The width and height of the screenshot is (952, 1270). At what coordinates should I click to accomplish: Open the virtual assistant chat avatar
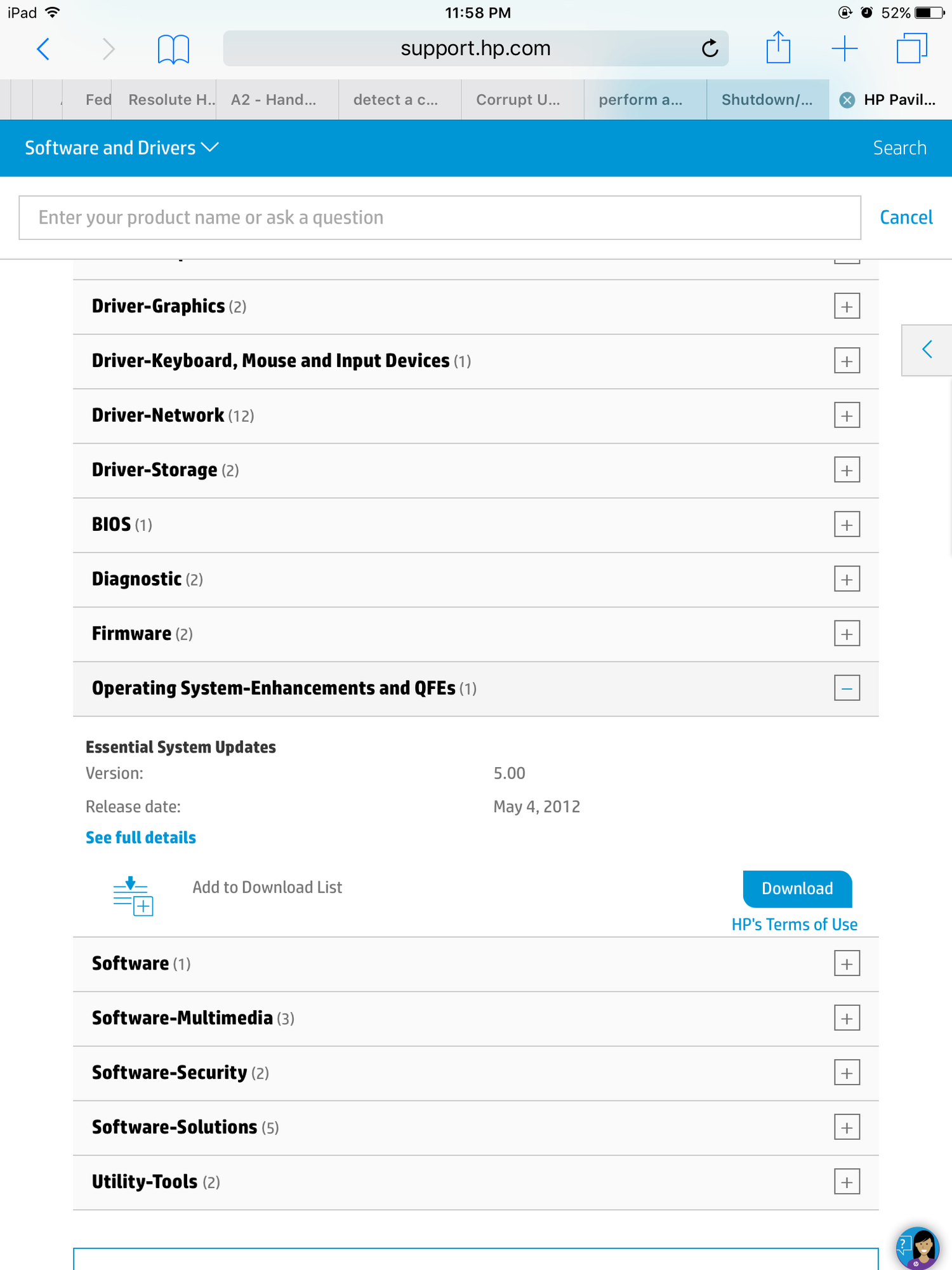918,1247
